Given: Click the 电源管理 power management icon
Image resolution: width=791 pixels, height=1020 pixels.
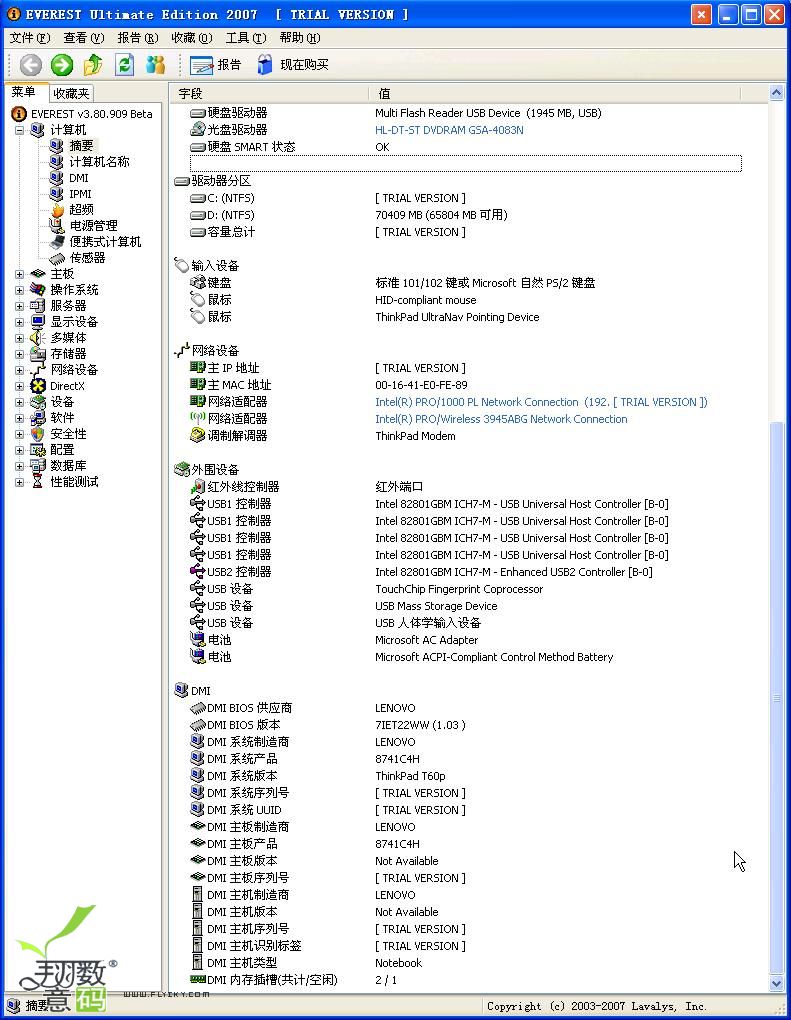Looking at the screenshot, I should click(x=57, y=226).
